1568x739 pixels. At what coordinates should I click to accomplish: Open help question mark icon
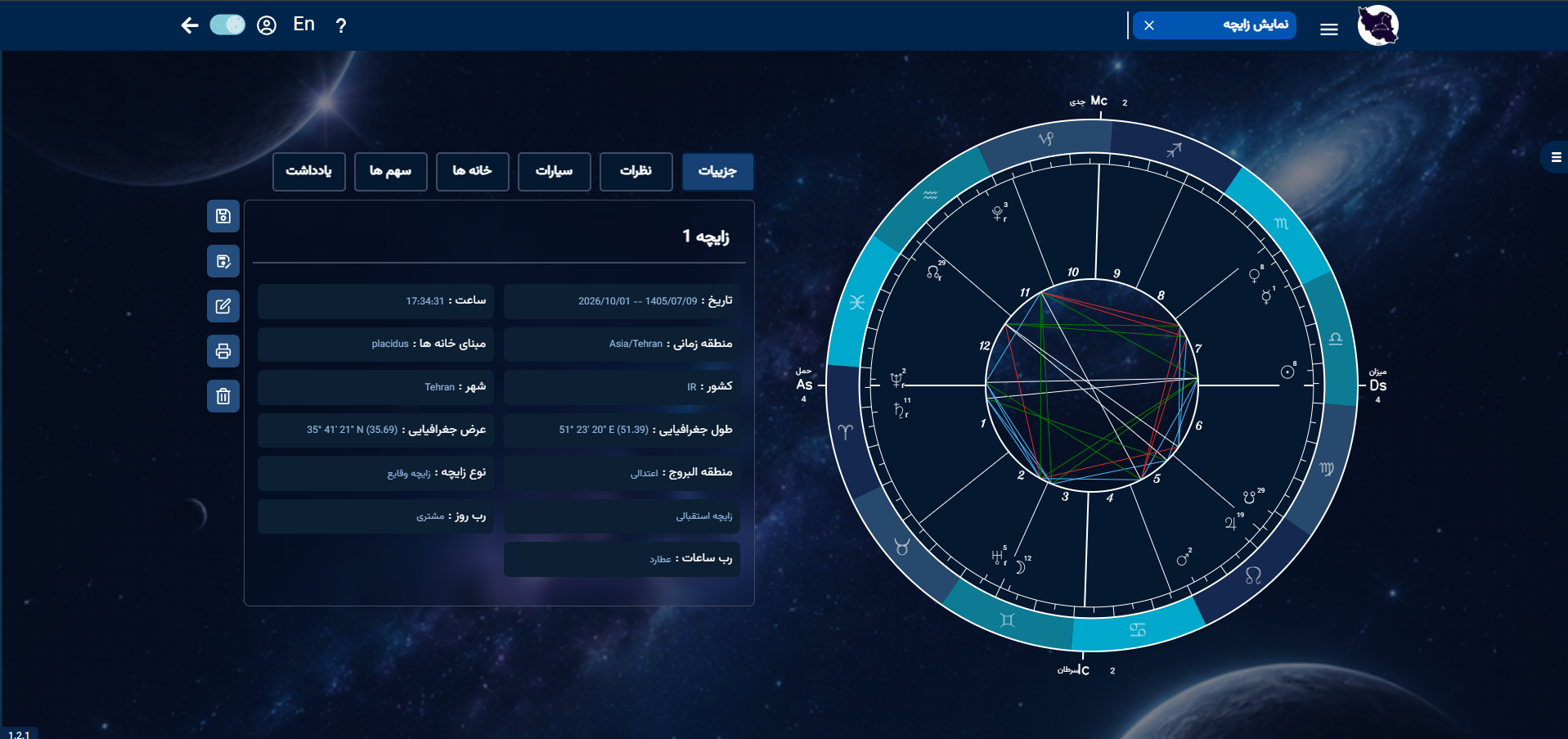click(341, 25)
